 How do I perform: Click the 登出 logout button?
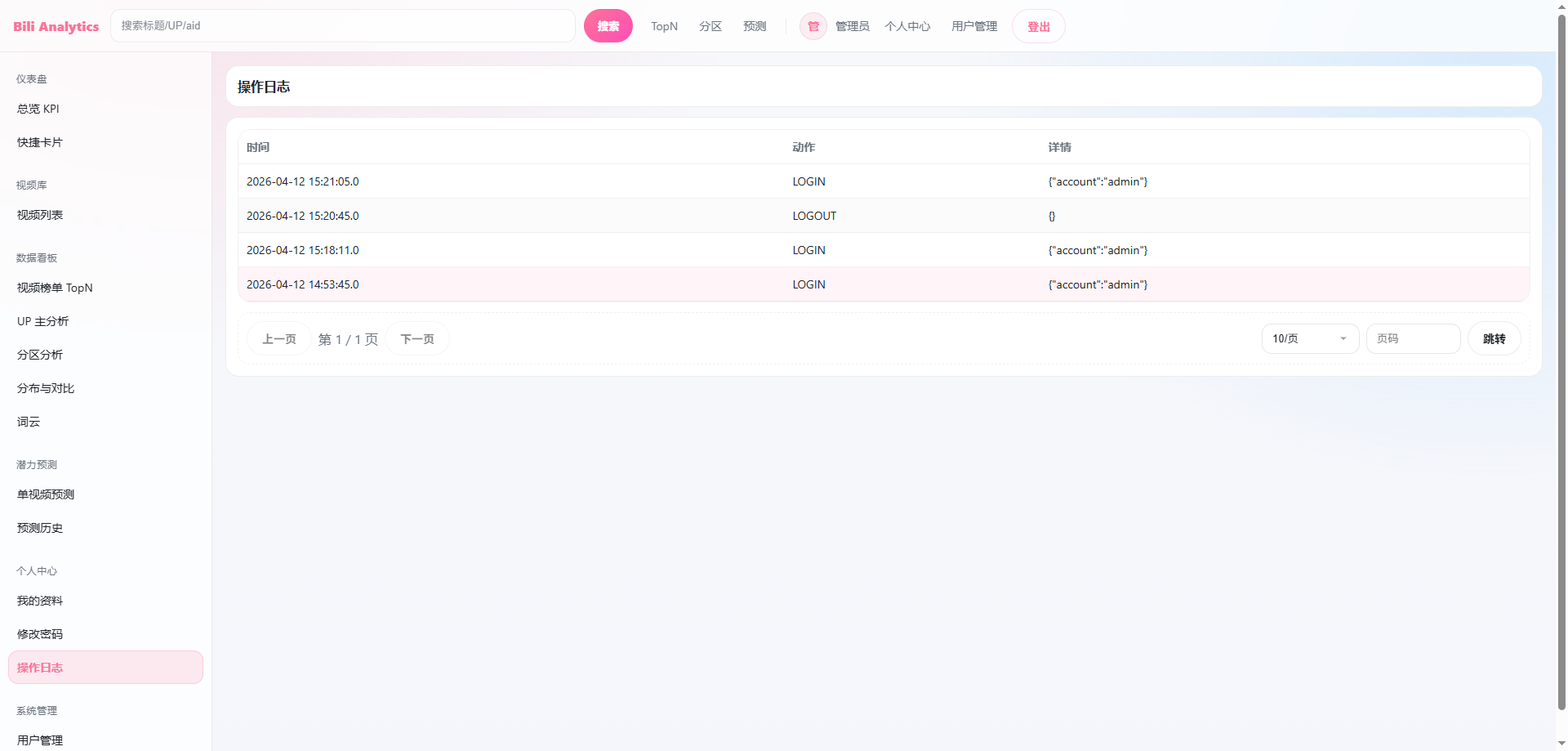(x=1038, y=26)
